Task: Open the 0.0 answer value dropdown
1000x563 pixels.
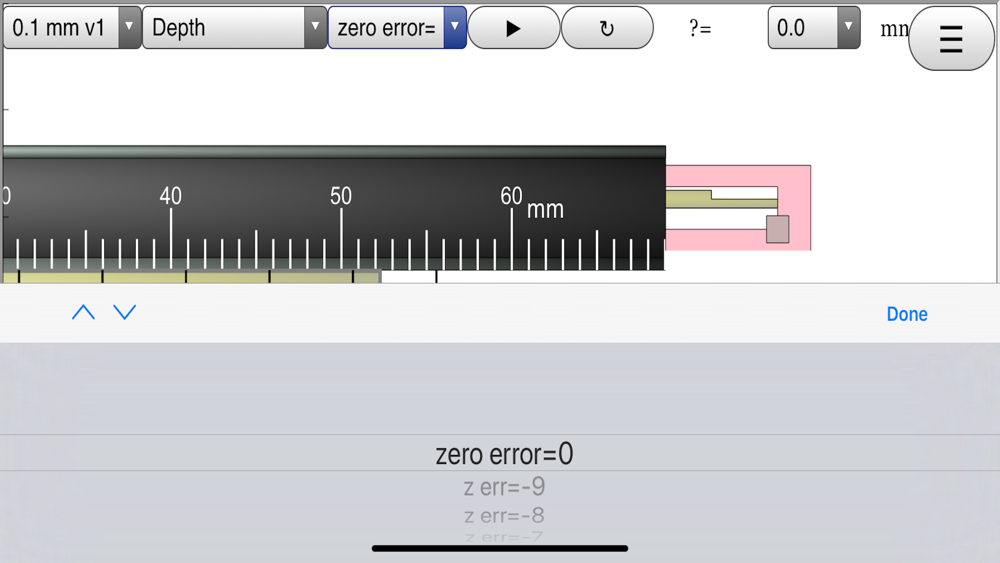Action: click(814, 27)
